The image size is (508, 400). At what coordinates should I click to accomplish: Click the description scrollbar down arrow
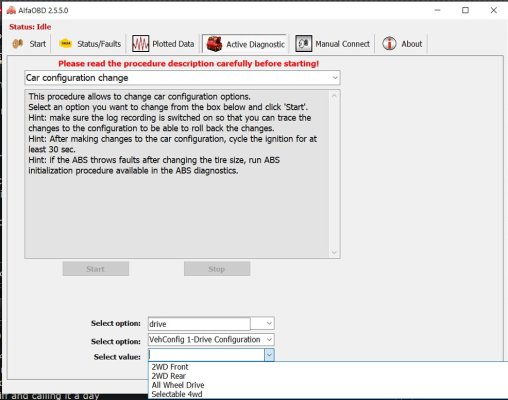click(334, 253)
